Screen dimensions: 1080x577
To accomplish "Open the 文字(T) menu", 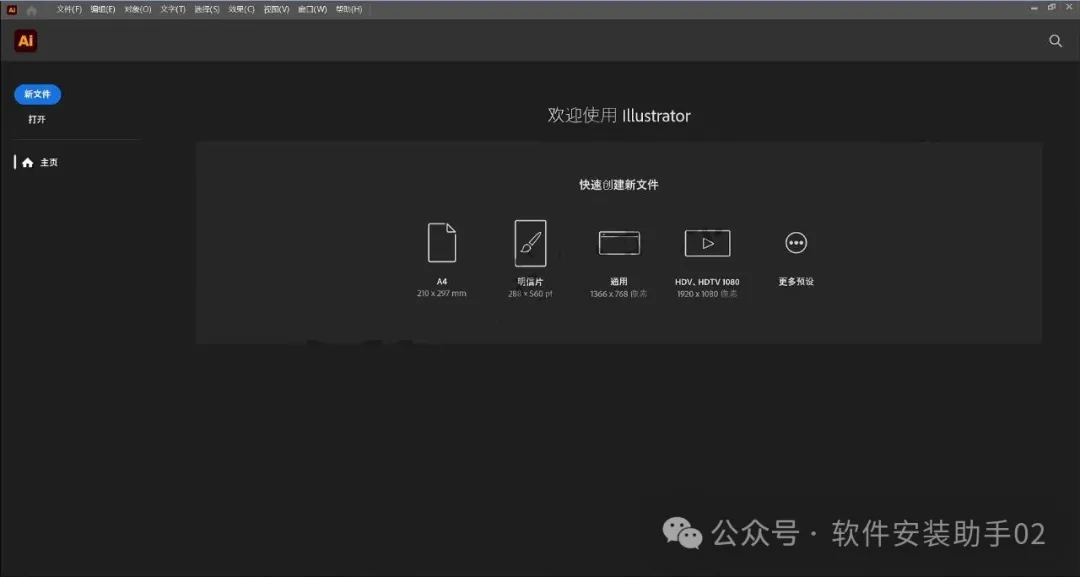I will tap(173, 10).
